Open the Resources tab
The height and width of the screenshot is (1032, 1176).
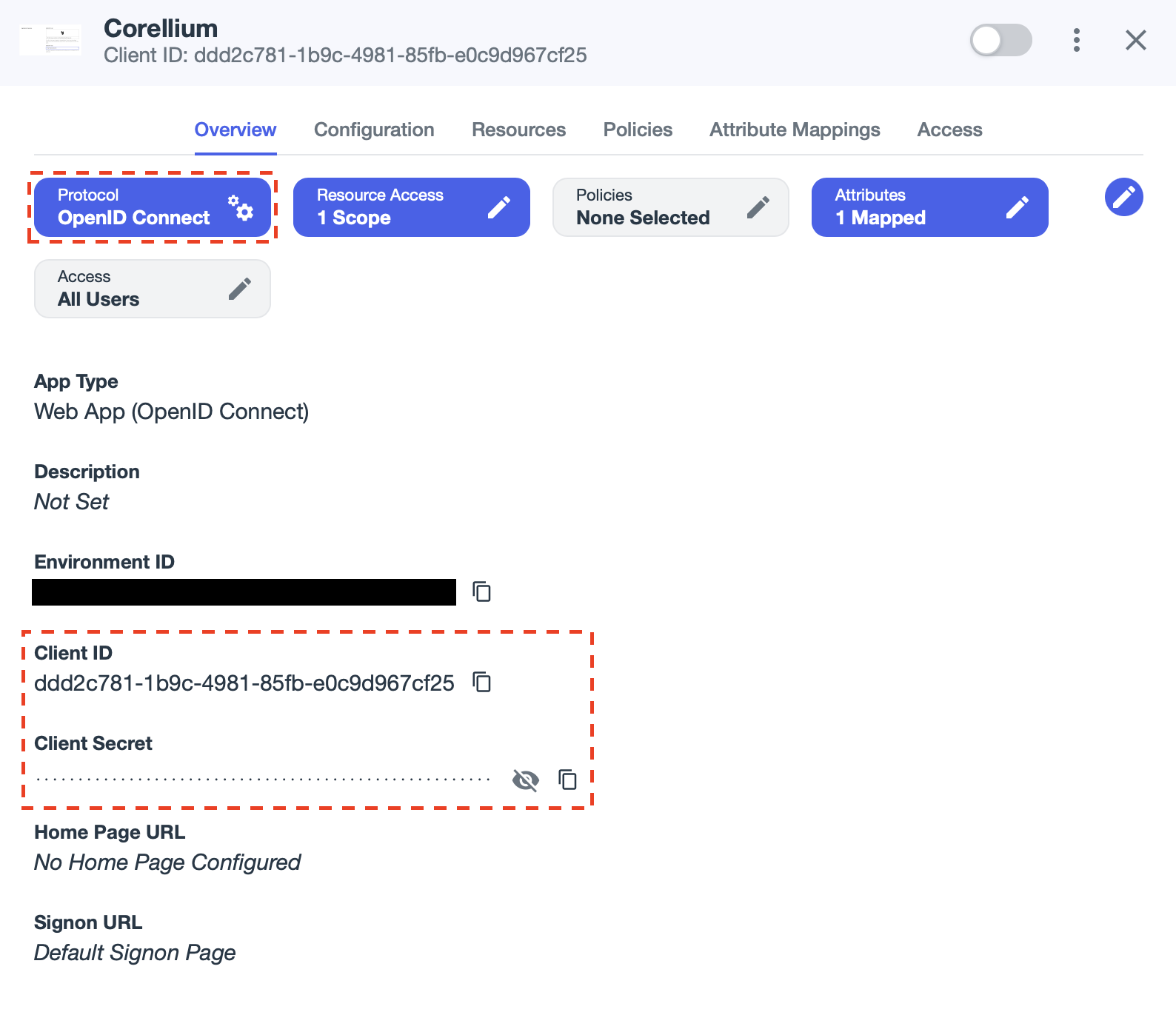click(x=518, y=130)
